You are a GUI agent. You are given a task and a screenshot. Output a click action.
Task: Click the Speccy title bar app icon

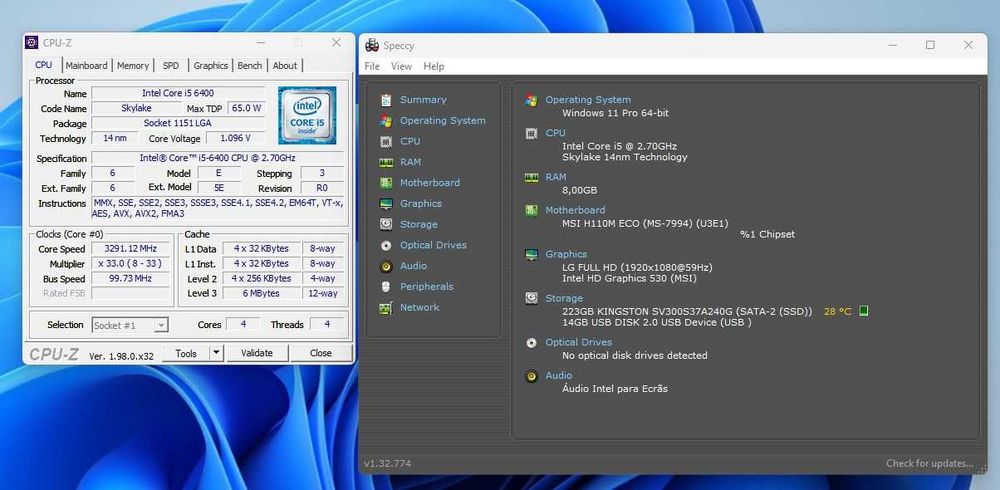coord(372,45)
